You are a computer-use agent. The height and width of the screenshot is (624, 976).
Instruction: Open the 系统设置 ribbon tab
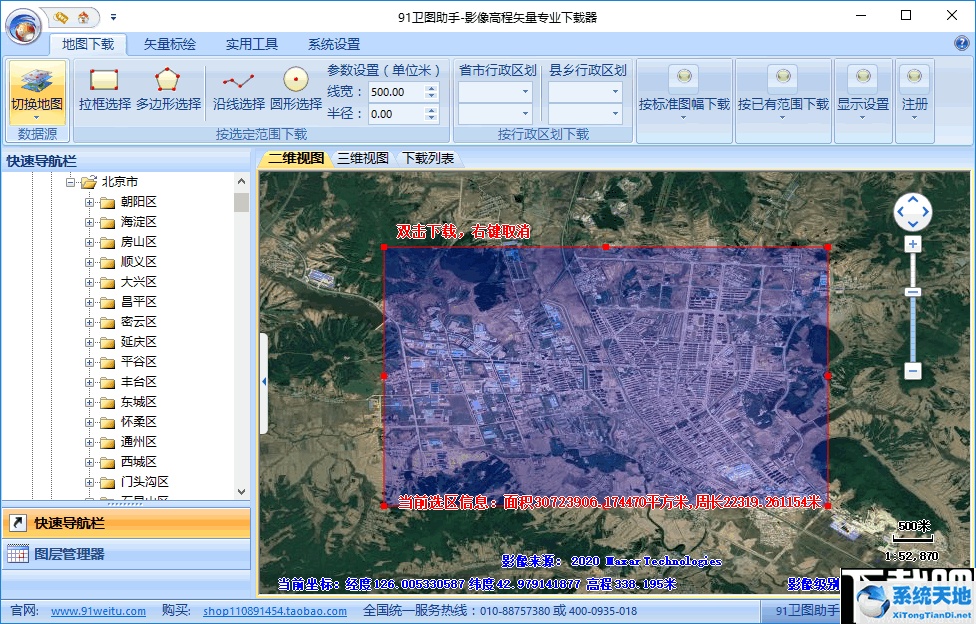tap(334, 44)
